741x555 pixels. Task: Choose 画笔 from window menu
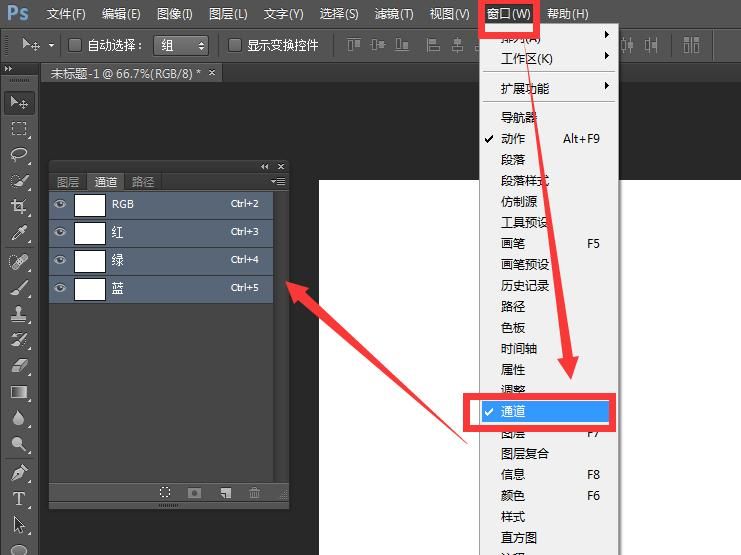pyautogui.click(x=549, y=243)
